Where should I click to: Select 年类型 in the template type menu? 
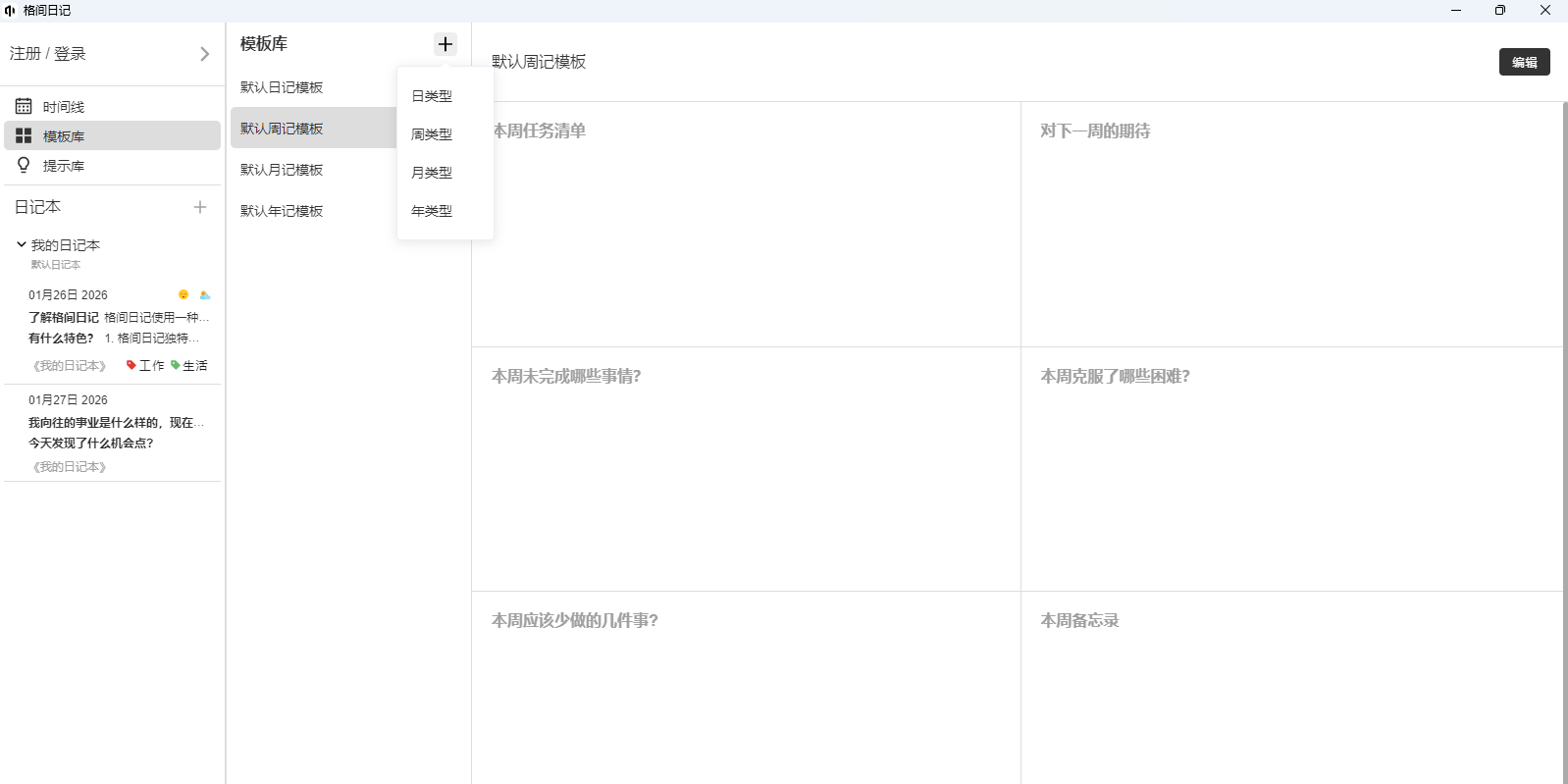click(432, 211)
